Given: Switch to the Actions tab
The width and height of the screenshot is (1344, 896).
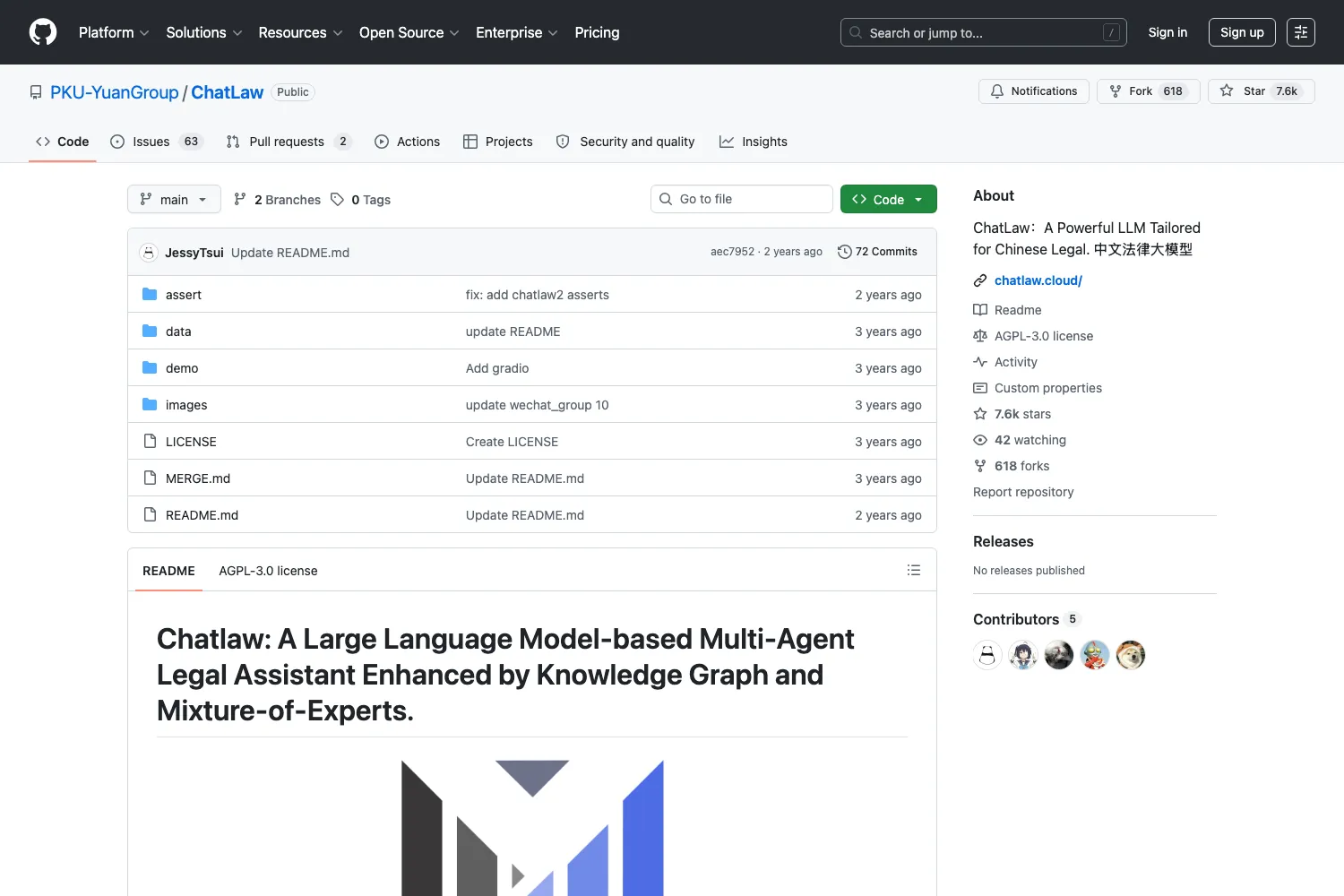Looking at the screenshot, I should tap(408, 142).
